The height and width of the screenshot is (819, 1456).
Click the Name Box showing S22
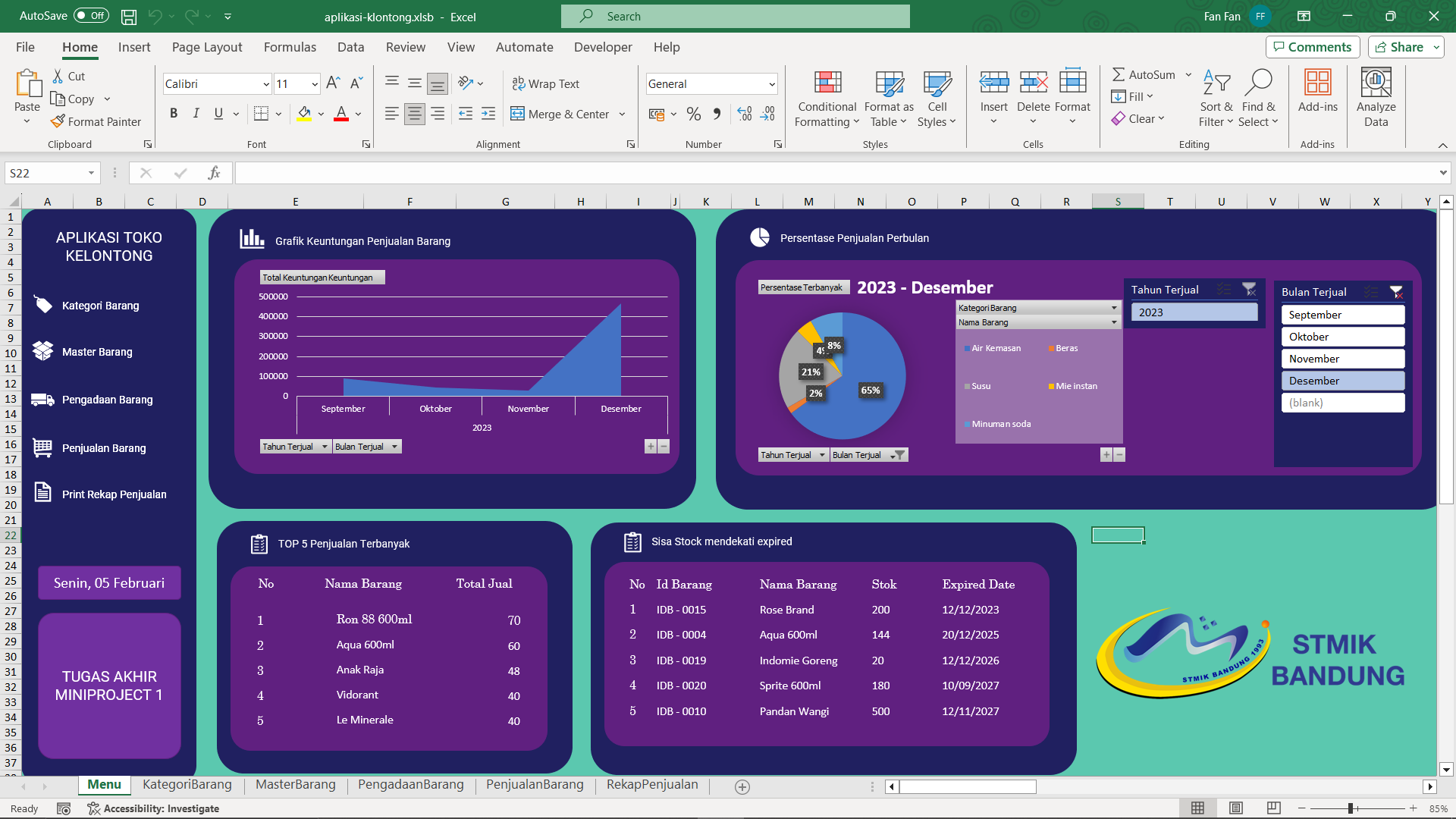[x=52, y=173]
